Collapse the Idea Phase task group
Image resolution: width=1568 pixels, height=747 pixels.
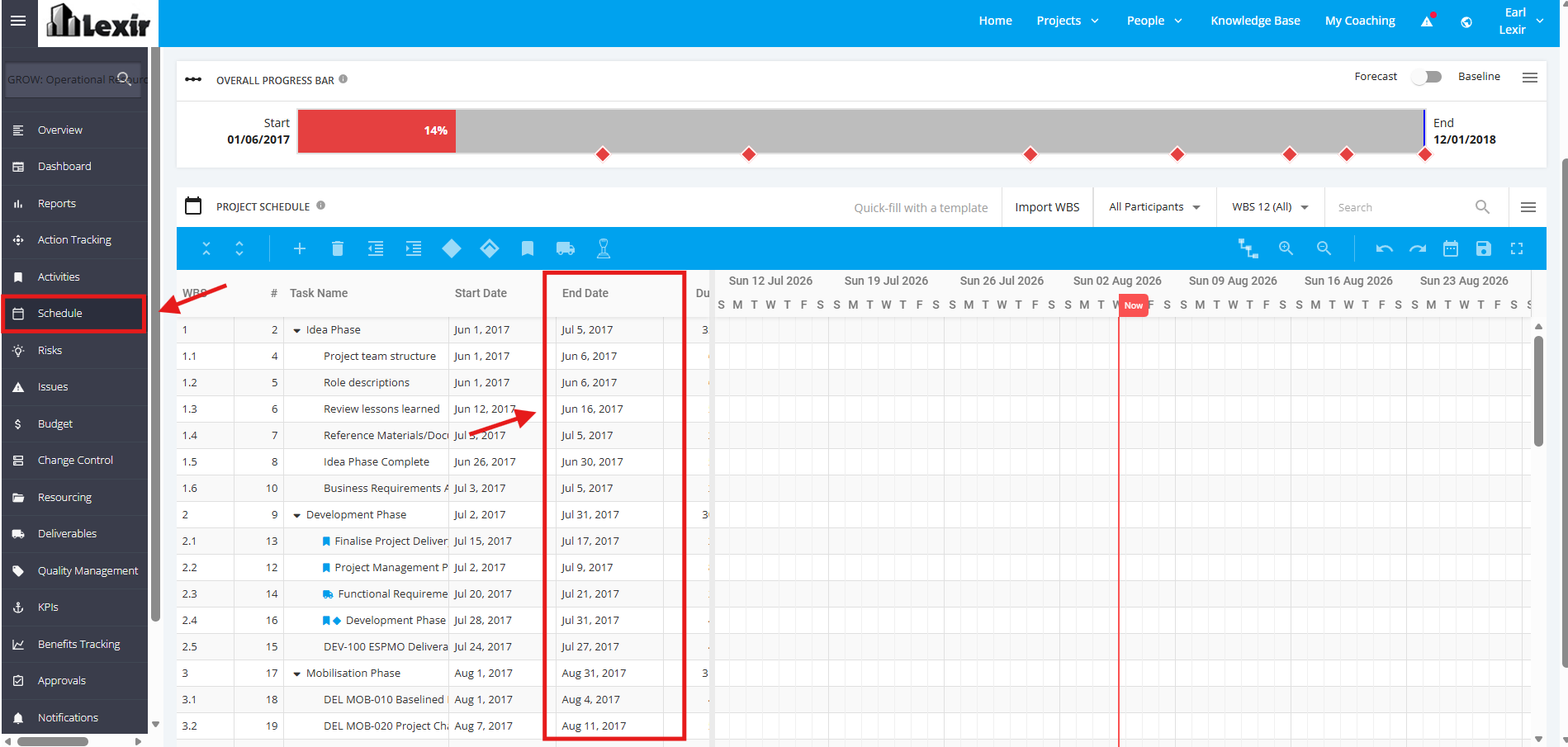(x=297, y=330)
